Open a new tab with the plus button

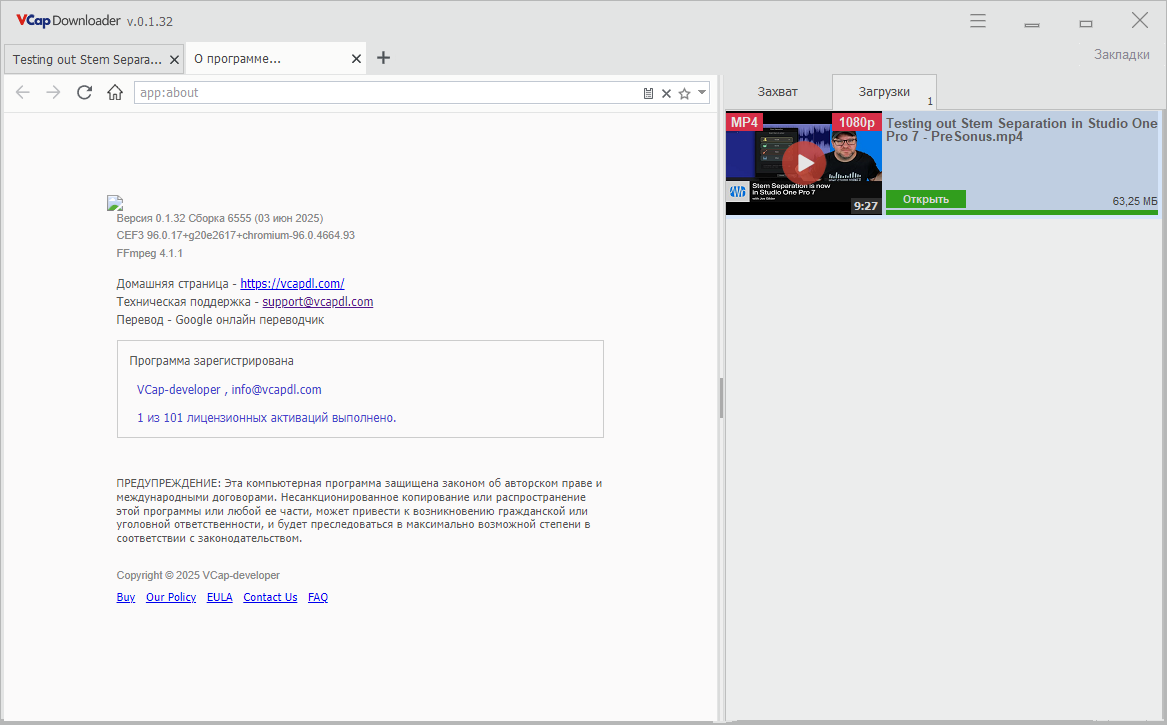click(x=383, y=58)
